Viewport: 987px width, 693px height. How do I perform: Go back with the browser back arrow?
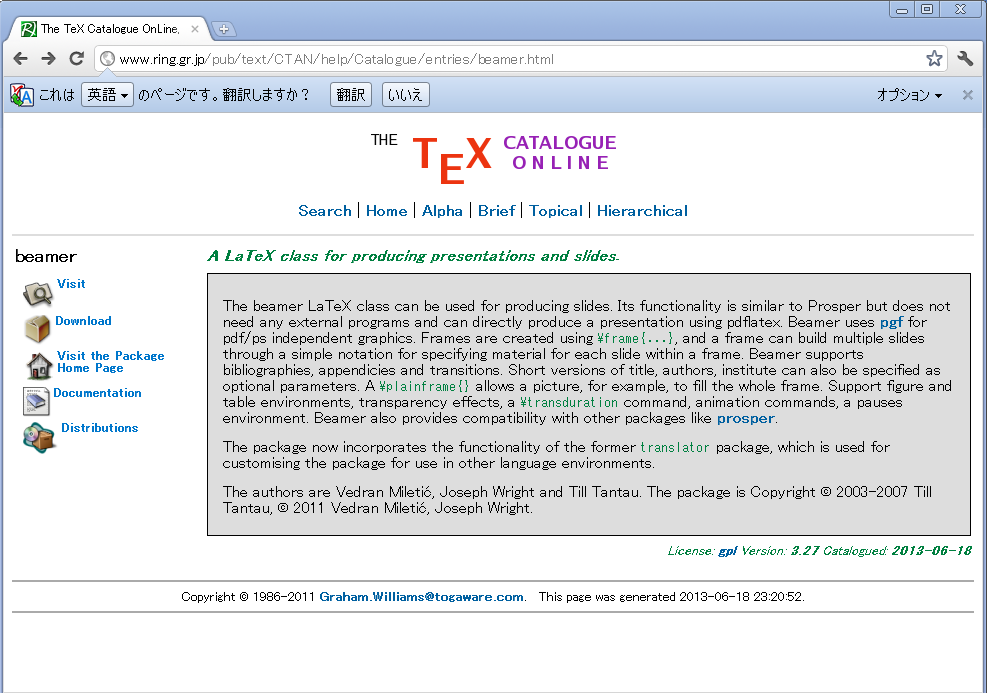(20, 59)
